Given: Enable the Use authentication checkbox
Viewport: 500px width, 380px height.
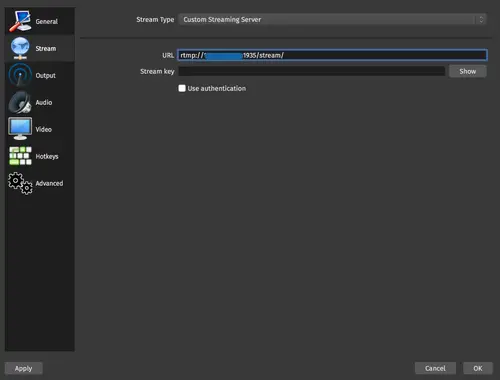Looking at the screenshot, I should (x=182, y=88).
